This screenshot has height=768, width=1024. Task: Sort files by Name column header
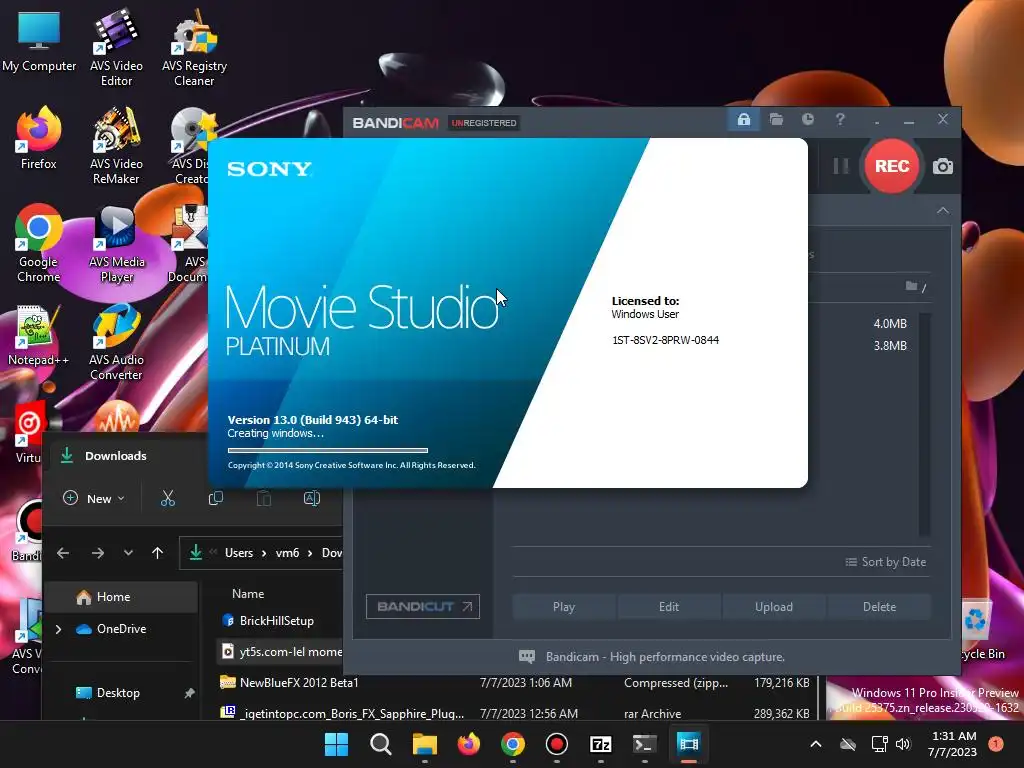pos(248,594)
